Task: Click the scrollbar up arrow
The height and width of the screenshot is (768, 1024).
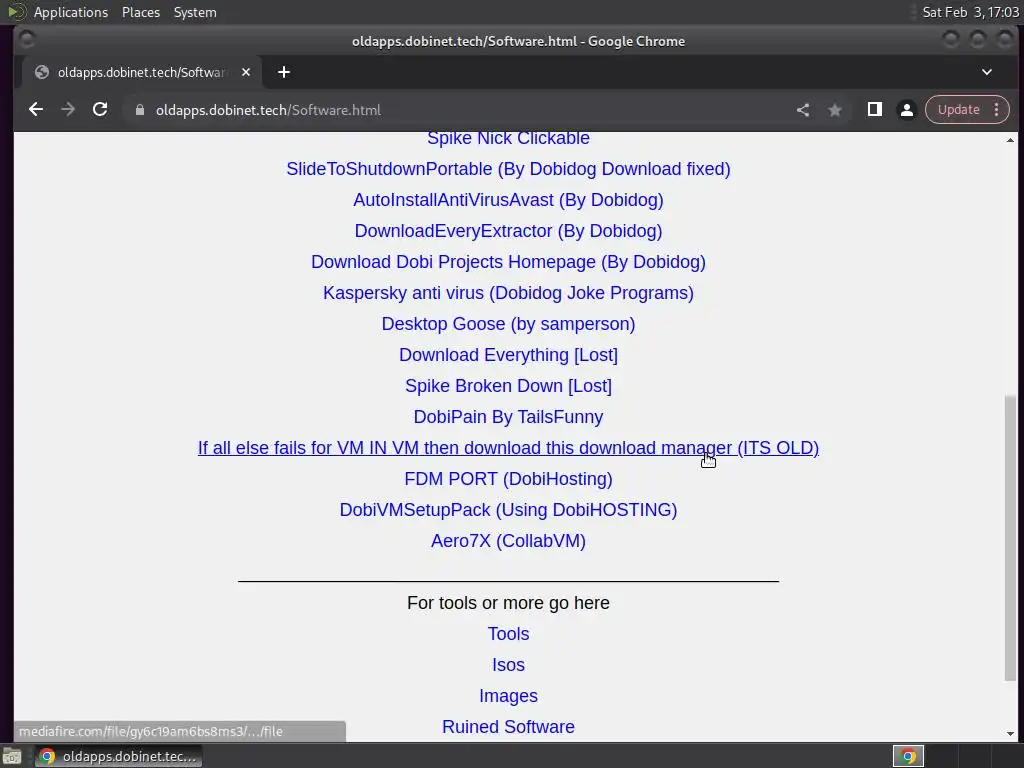Action: pyautogui.click(x=1010, y=140)
